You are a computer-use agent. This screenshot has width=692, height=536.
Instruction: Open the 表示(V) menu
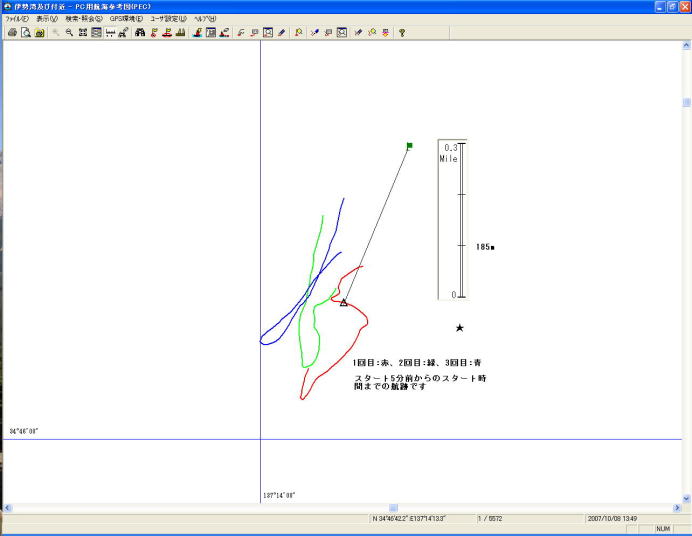point(47,19)
